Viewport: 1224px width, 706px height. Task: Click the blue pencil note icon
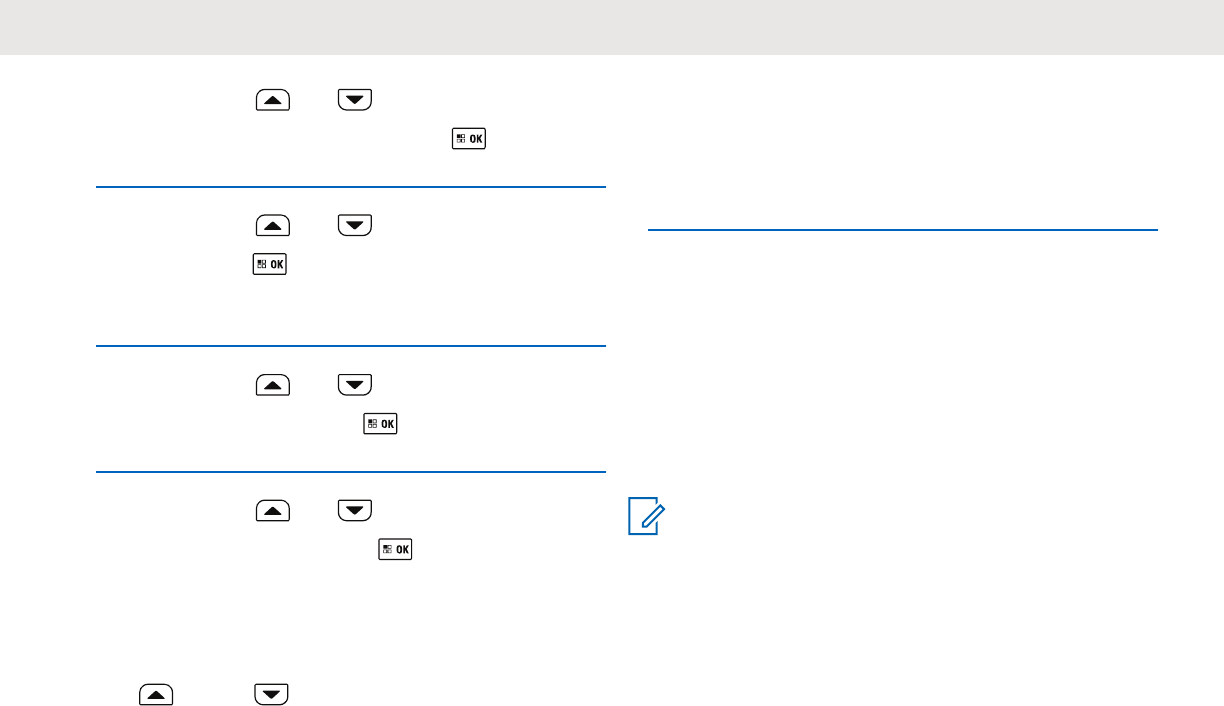(646, 518)
